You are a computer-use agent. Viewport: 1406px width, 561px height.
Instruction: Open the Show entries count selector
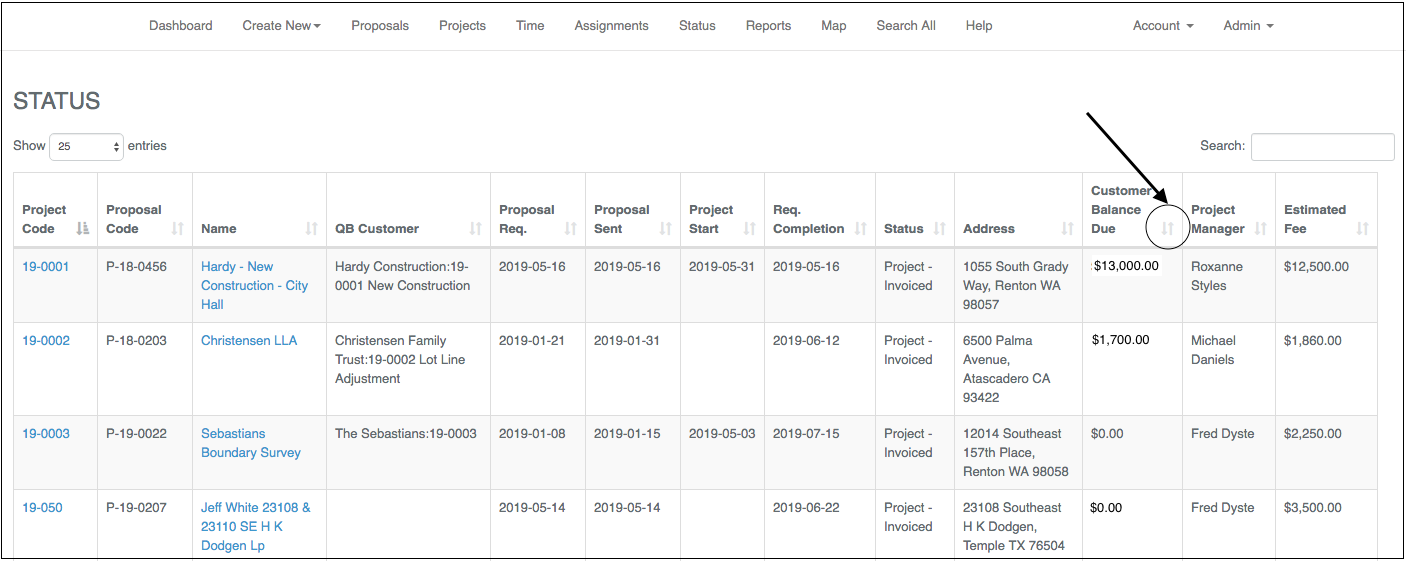click(x=86, y=146)
